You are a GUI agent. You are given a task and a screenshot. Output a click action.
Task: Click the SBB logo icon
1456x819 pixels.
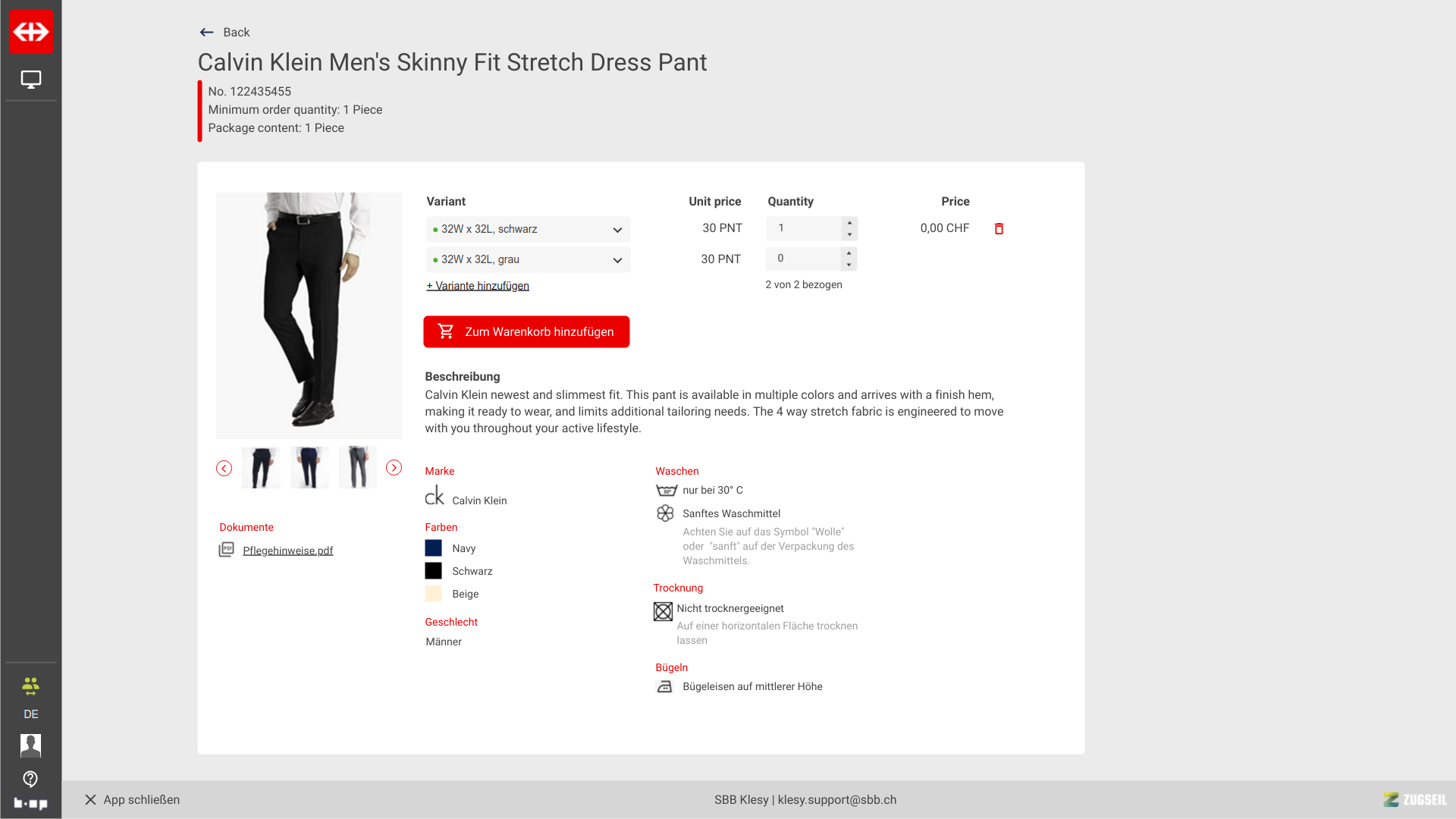pyautogui.click(x=31, y=32)
